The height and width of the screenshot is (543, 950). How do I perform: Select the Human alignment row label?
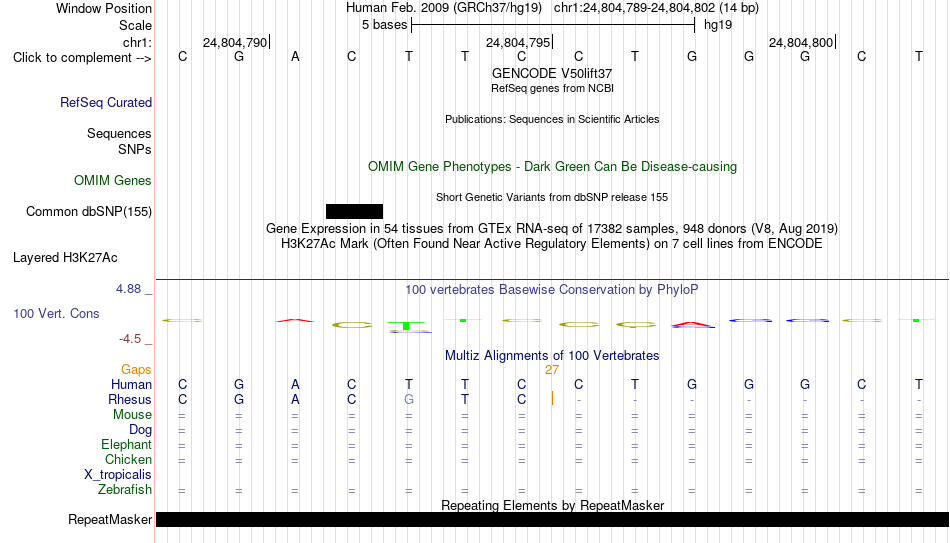131,384
